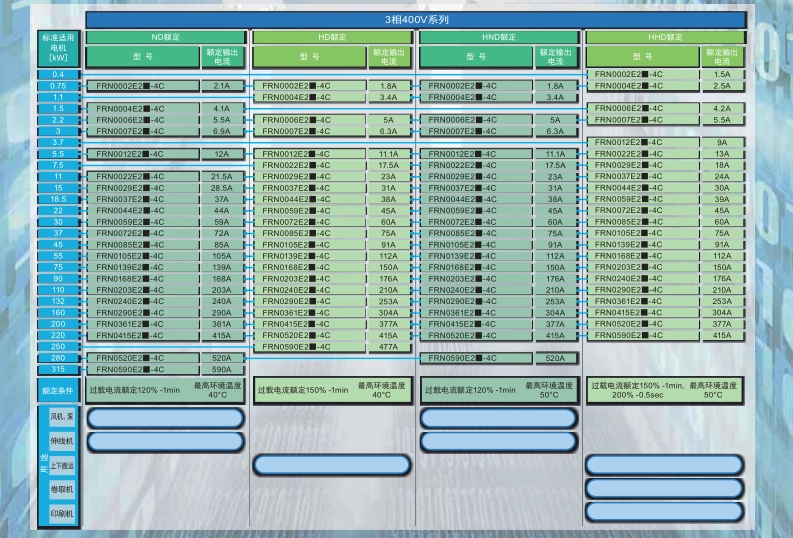This screenshot has height=538, width=793.
Task: Click the HHD column 印刷机 blue bar
Action: pyautogui.click(x=665, y=512)
